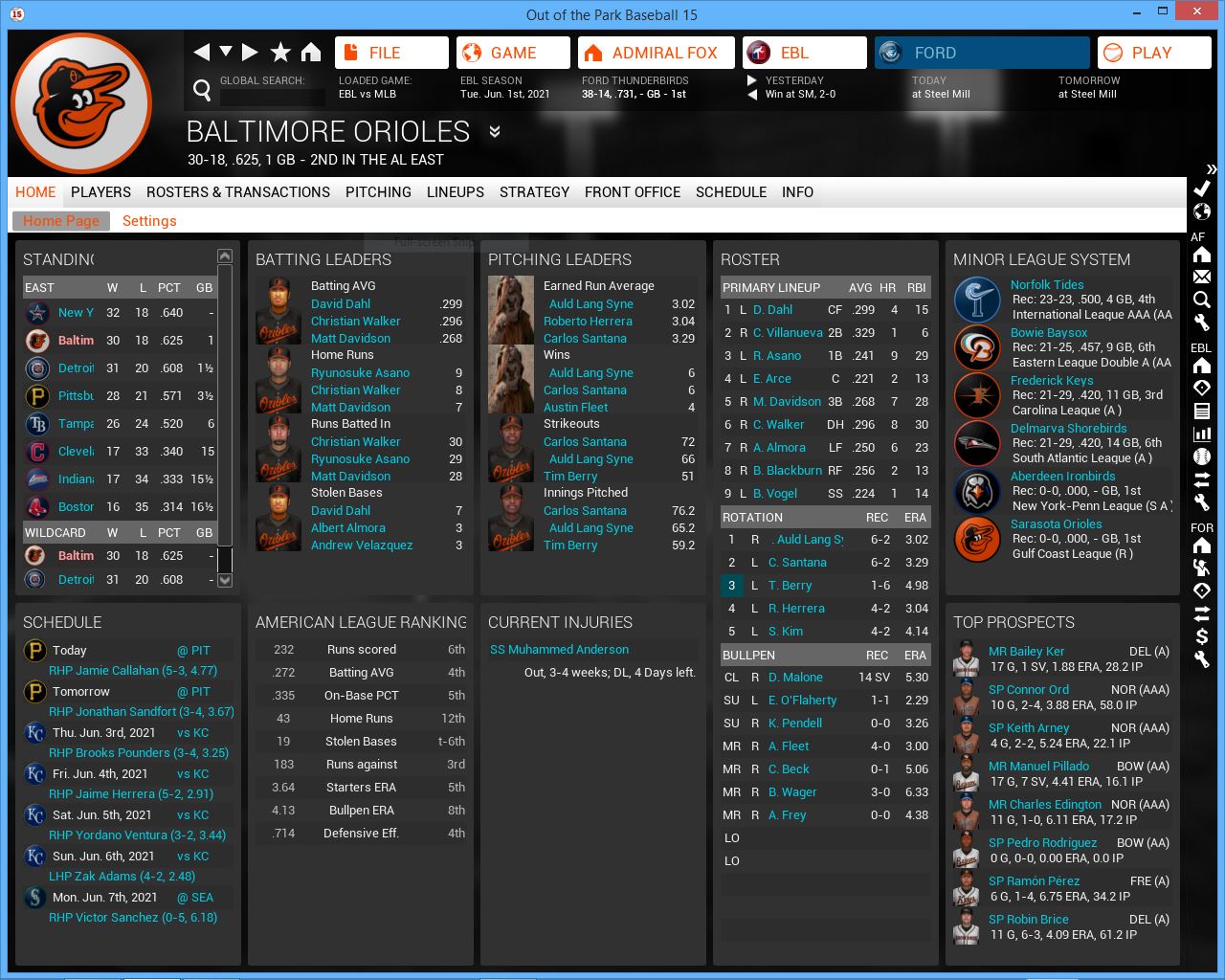The image size is (1225, 980).
Task: Click the Aberdeen Ironbirds team logo
Action: [977, 491]
